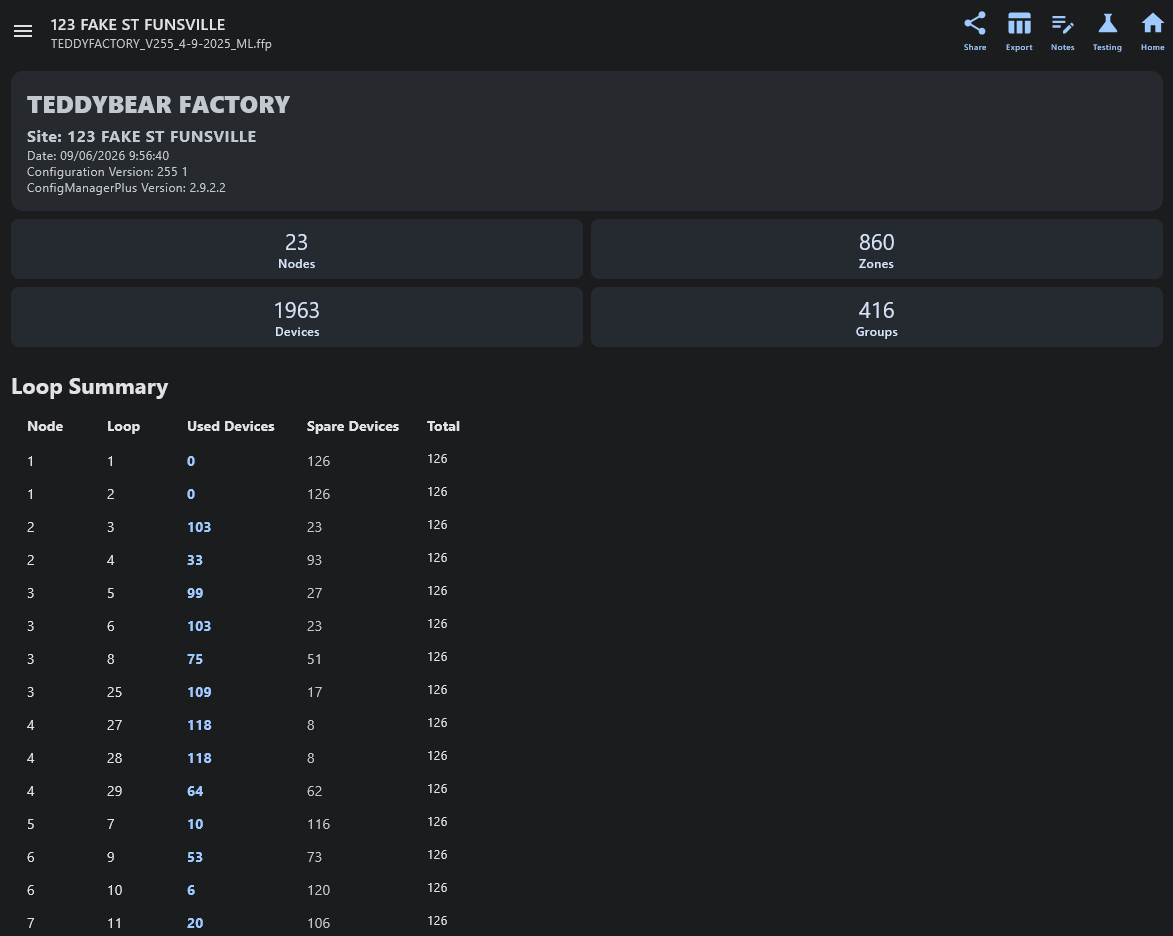This screenshot has height=936, width=1173.
Task: Click the Loop column header
Action: click(123, 426)
